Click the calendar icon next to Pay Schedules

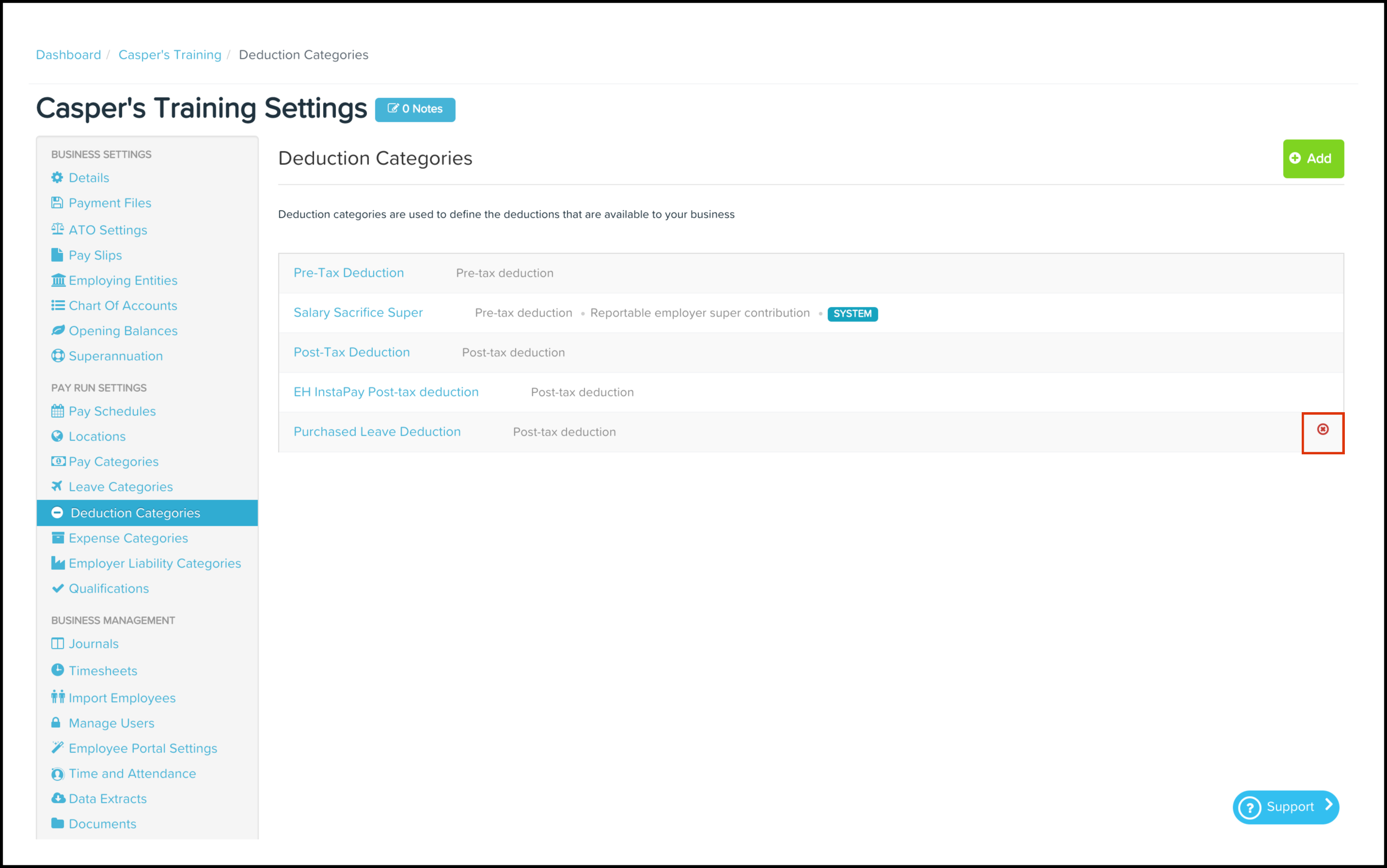tap(58, 411)
